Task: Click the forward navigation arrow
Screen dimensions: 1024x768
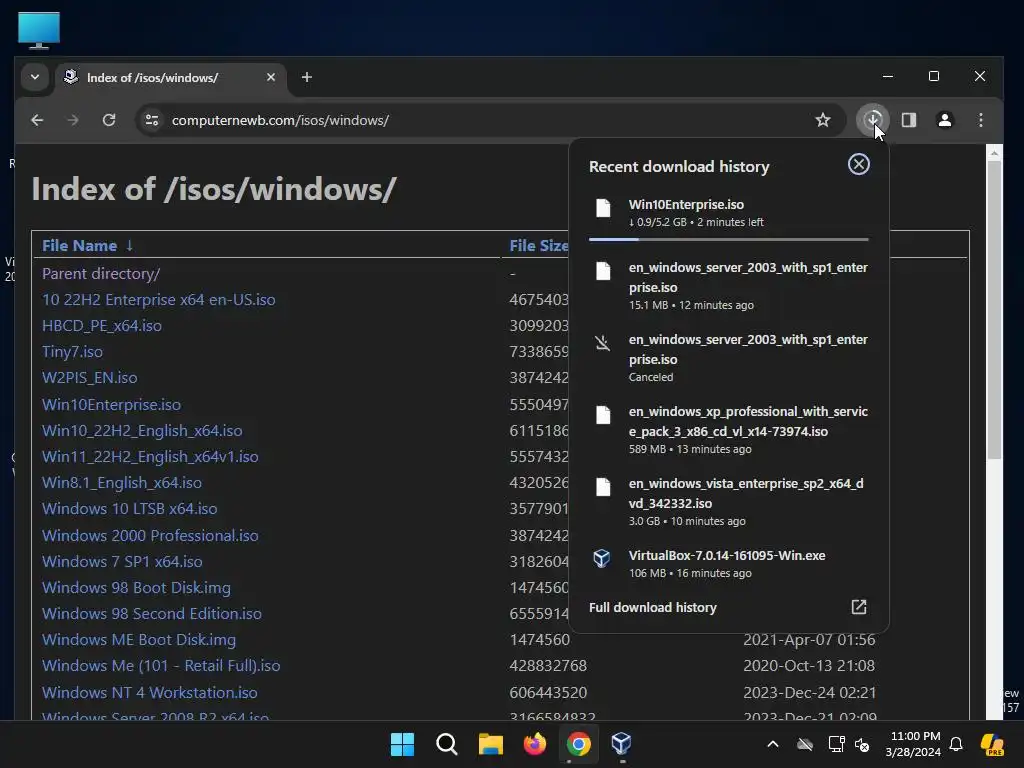Action: coord(72,120)
